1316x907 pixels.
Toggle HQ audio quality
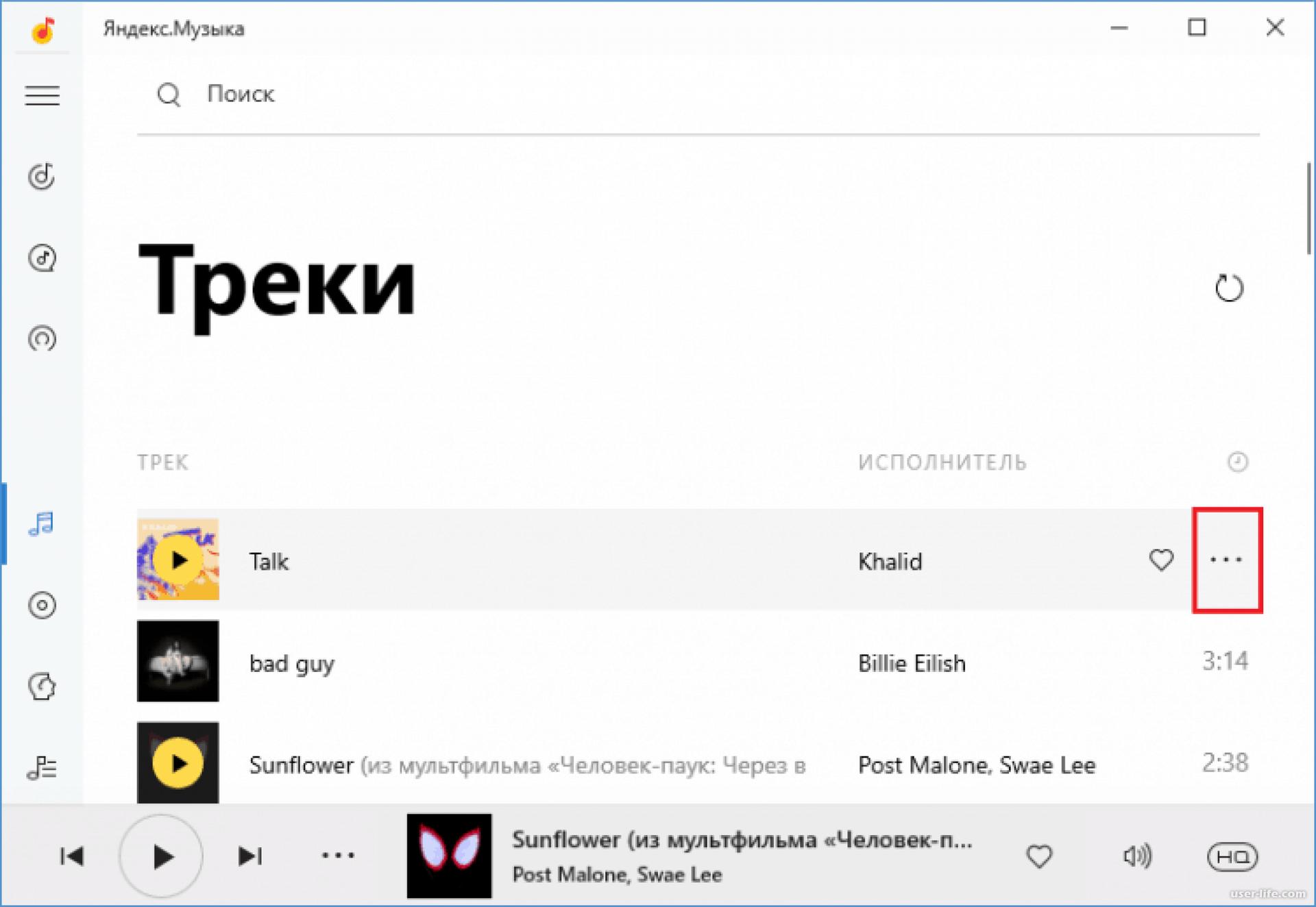pyautogui.click(x=1232, y=856)
